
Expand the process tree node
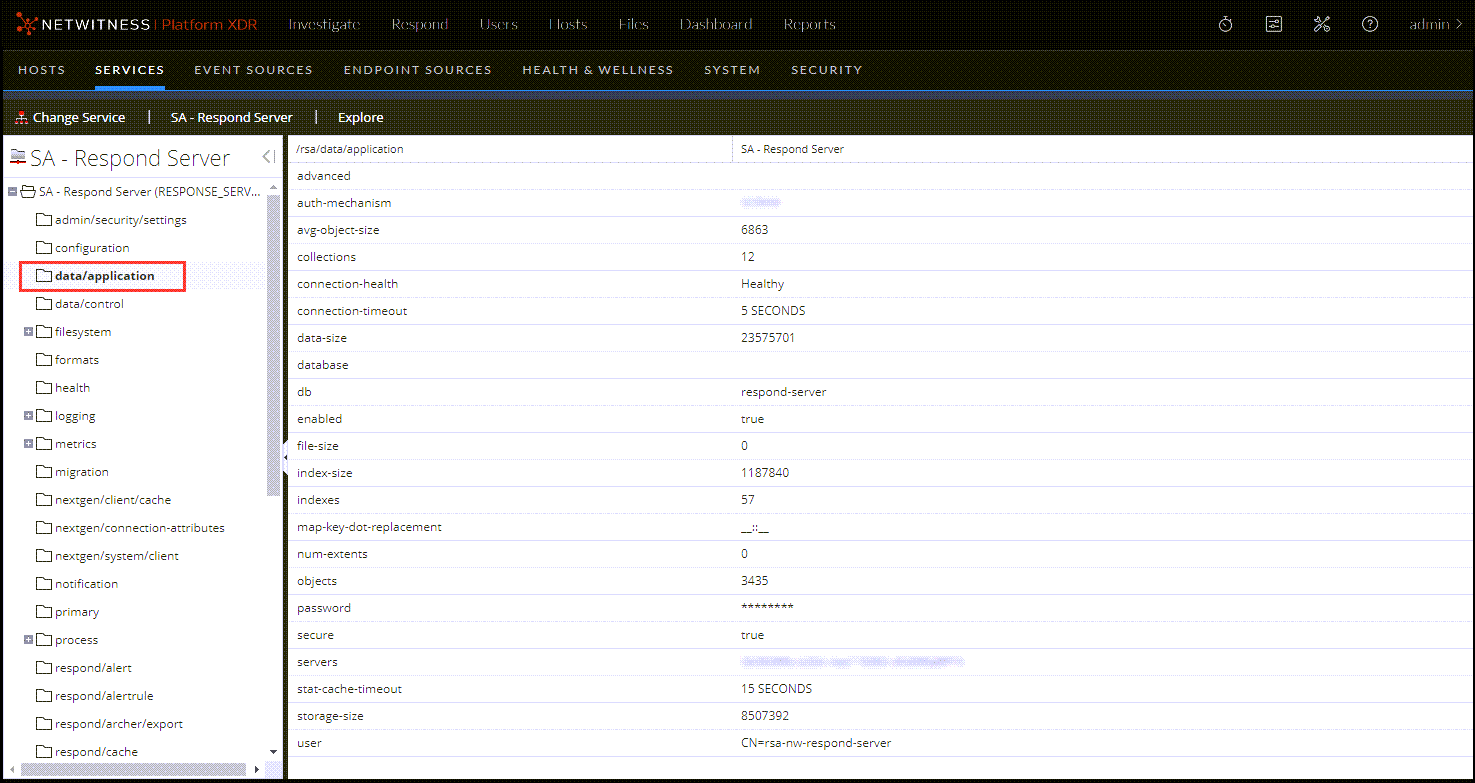(30, 639)
